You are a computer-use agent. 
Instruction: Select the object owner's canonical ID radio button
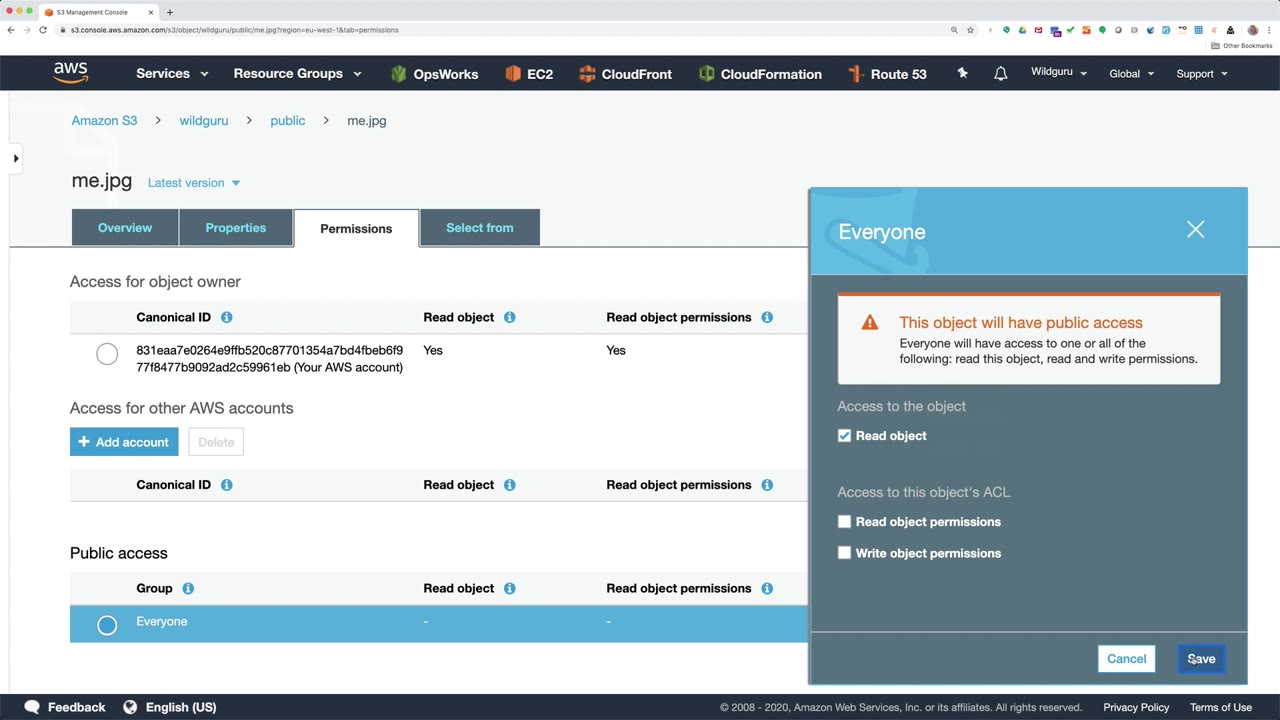[x=107, y=354]
